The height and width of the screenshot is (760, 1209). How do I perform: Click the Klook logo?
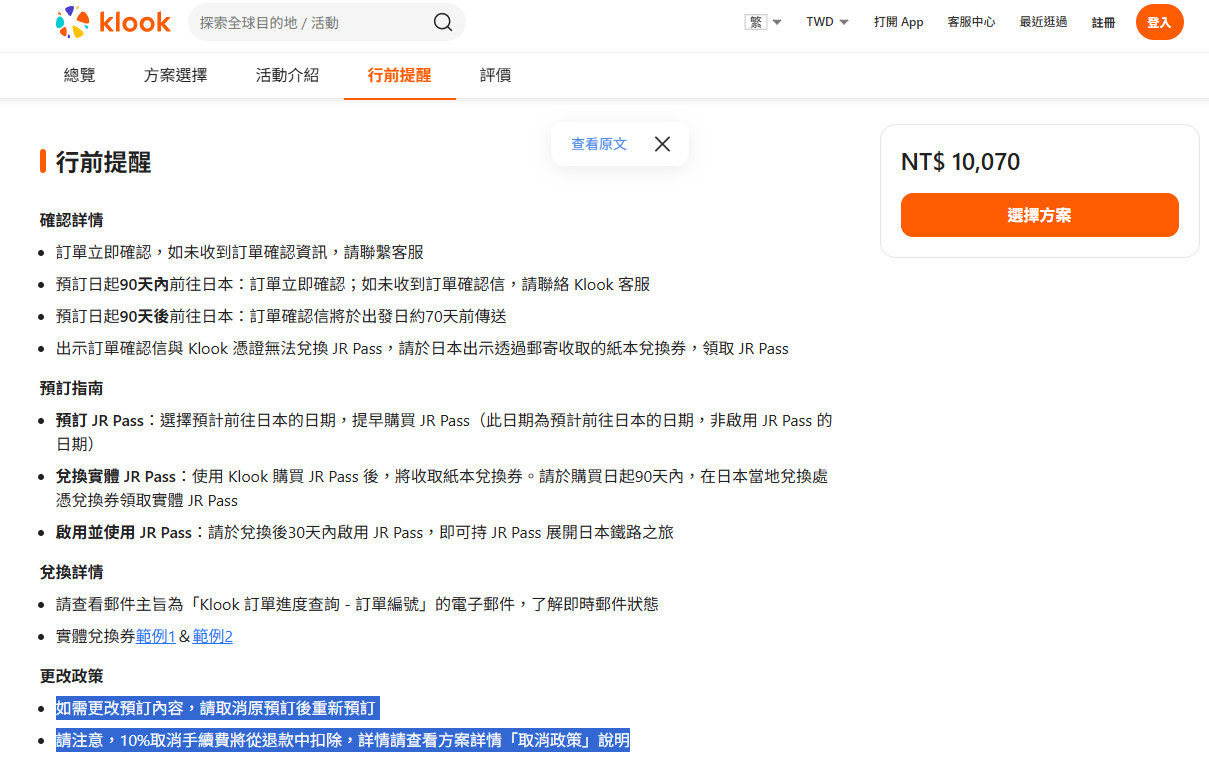tap(113, 22)
